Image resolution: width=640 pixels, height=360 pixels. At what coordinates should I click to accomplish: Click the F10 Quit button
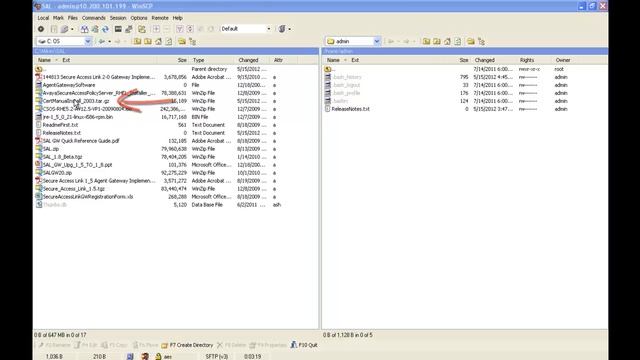(x=304, y=345)
